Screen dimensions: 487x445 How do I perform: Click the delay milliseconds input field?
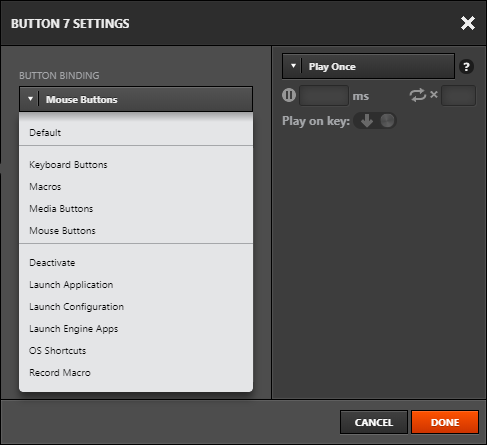tap(324, 96)
